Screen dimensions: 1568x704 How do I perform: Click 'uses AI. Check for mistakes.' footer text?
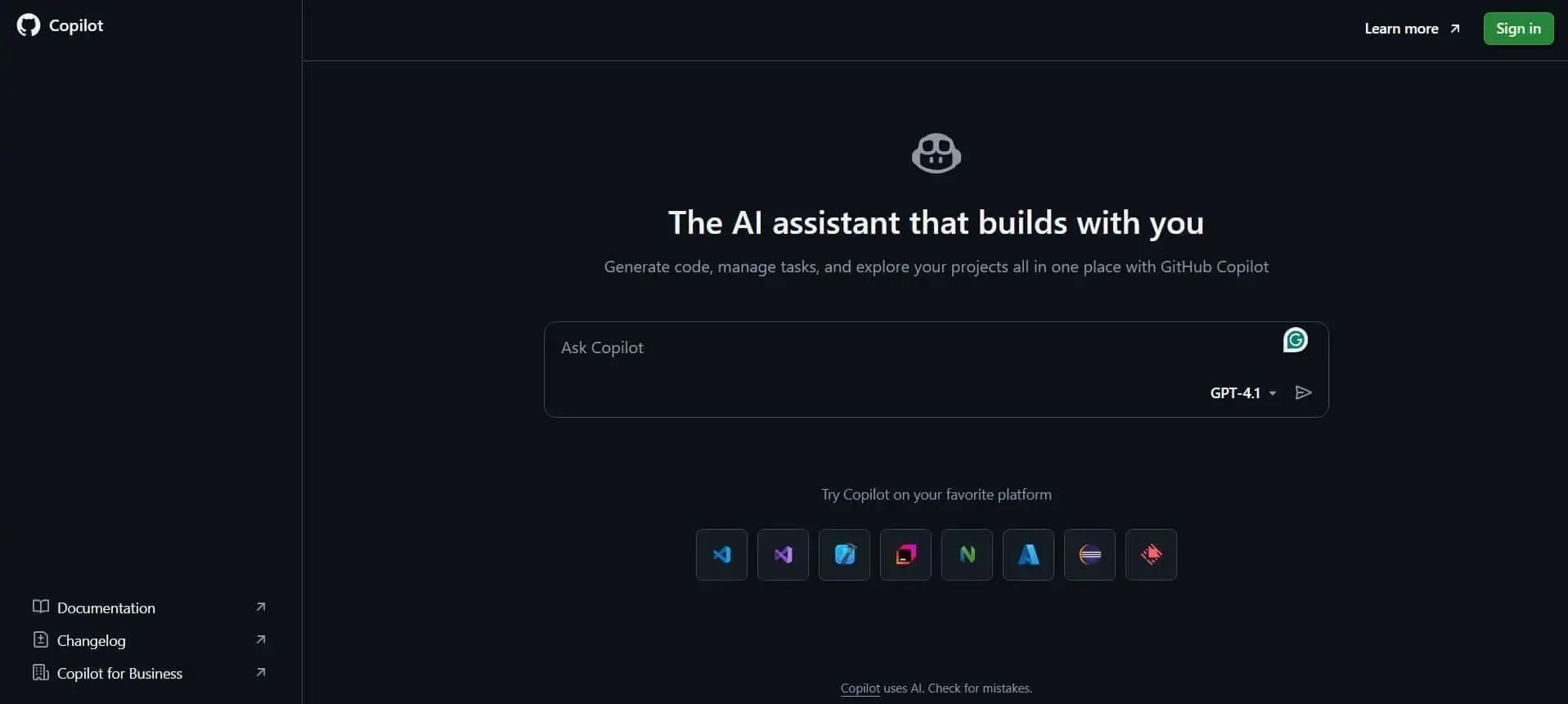[x=958, y=688]
